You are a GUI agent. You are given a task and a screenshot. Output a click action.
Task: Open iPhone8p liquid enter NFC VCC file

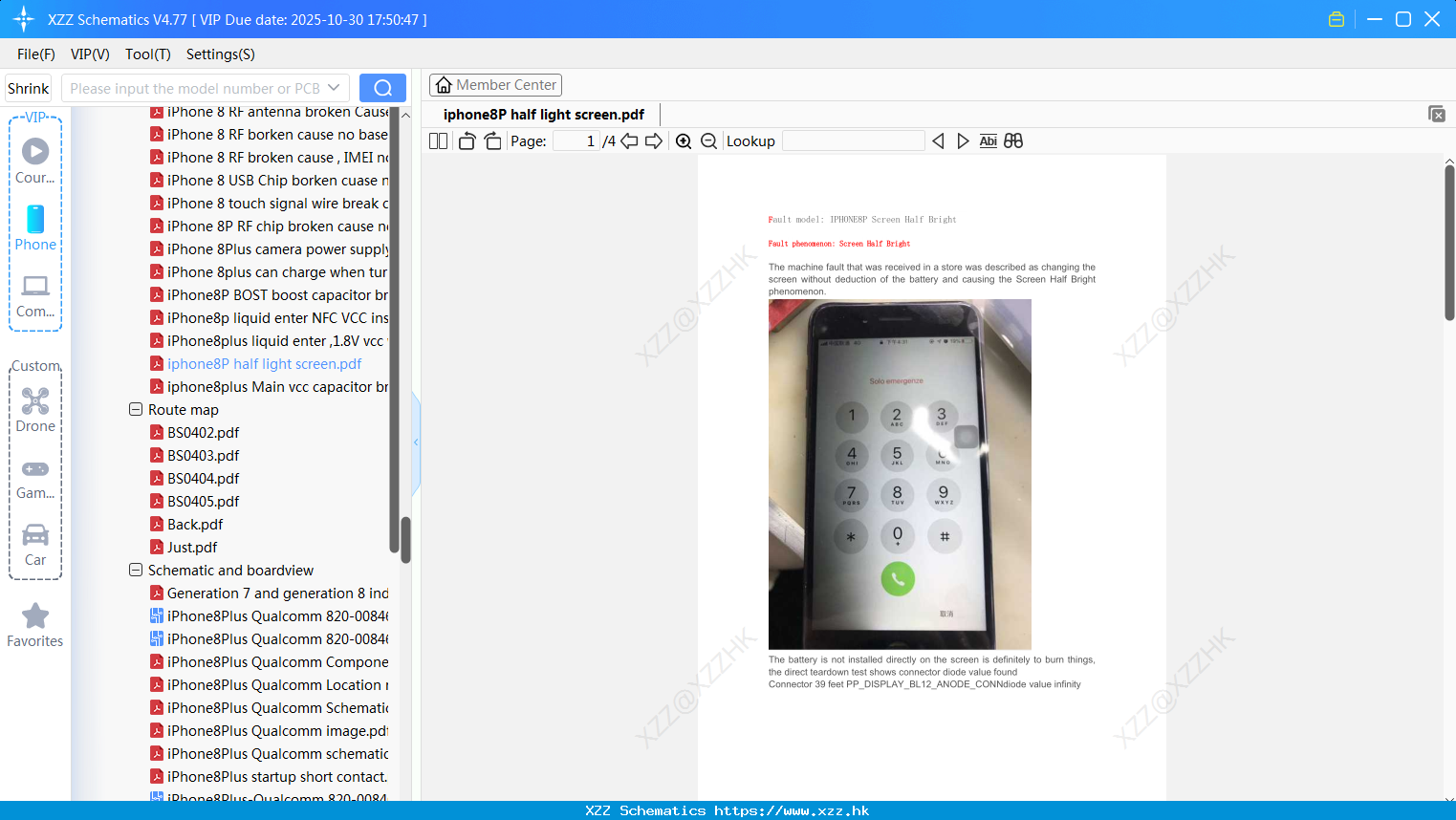pos(270,317)
